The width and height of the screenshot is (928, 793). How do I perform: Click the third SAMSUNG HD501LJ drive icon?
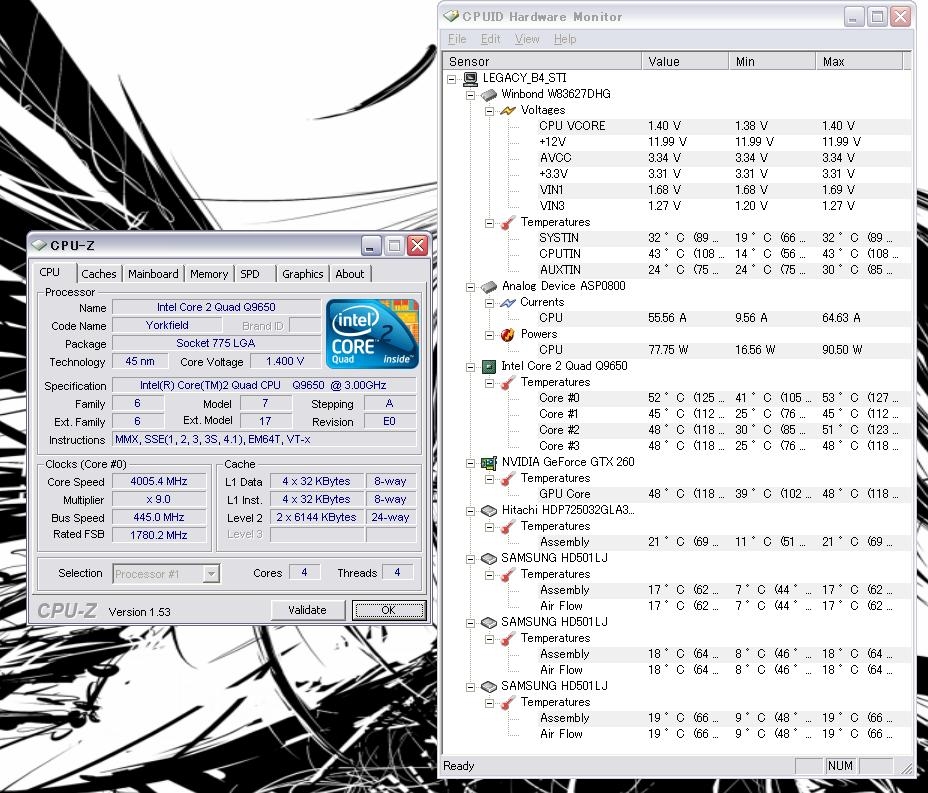(x=489, y=686)
